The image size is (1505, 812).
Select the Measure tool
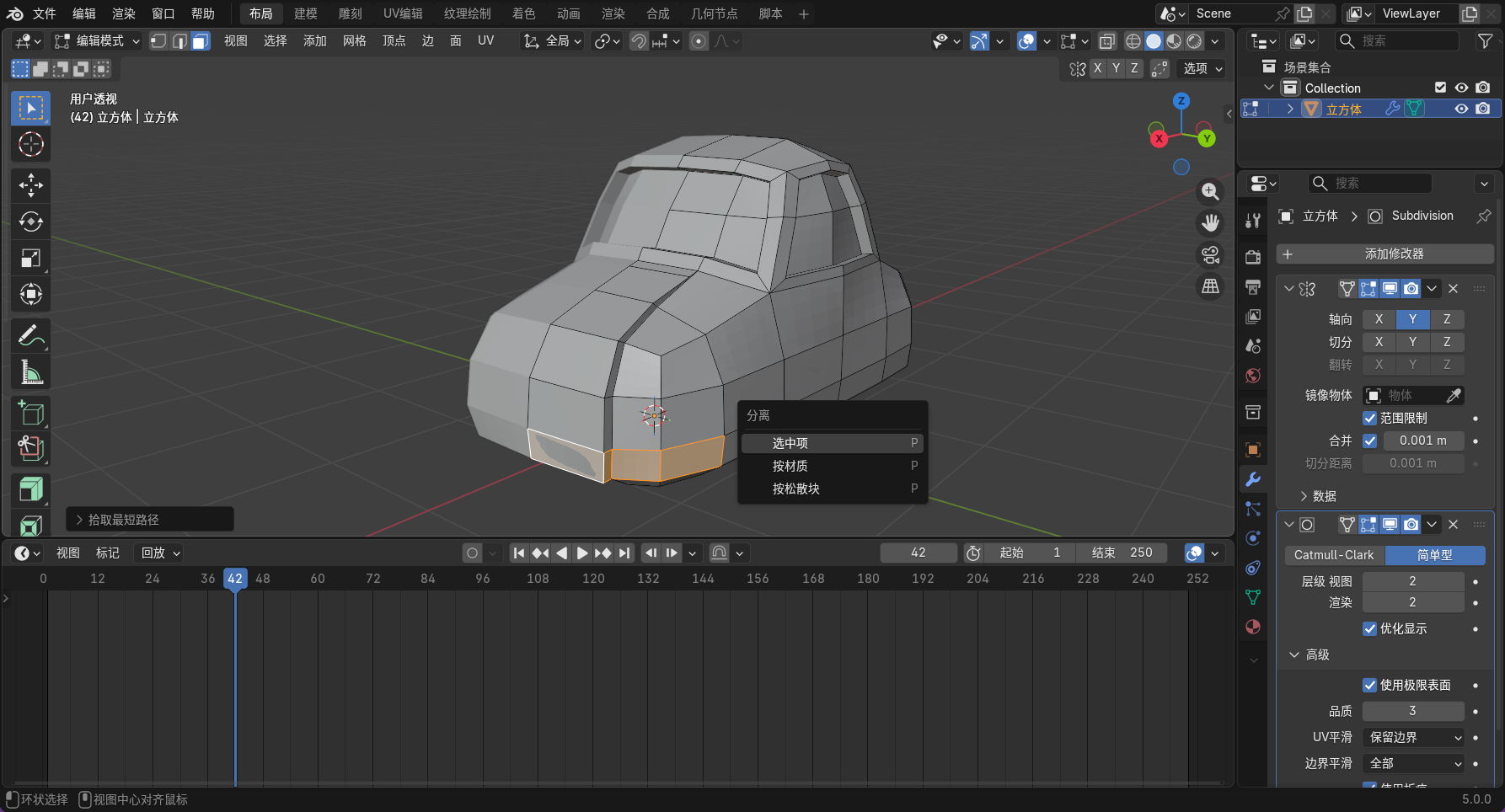(x=31, y=371)
